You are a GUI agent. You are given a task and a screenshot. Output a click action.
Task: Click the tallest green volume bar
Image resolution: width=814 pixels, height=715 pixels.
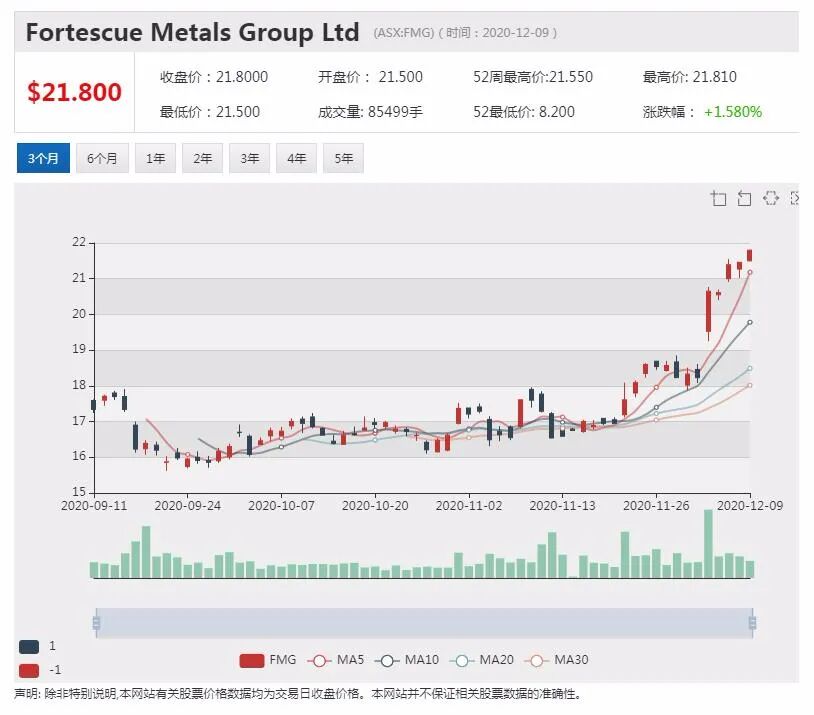click(708, 544)
